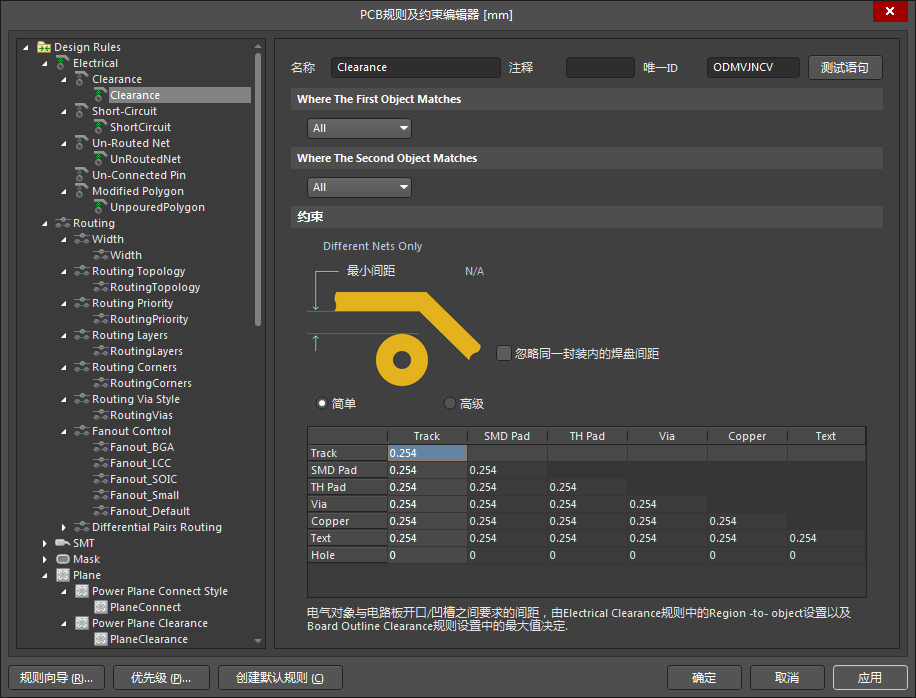Click the tree scrollbar up arrow
Image resolution: width=916 pixels, height=698 pixels.
[258, 46]
